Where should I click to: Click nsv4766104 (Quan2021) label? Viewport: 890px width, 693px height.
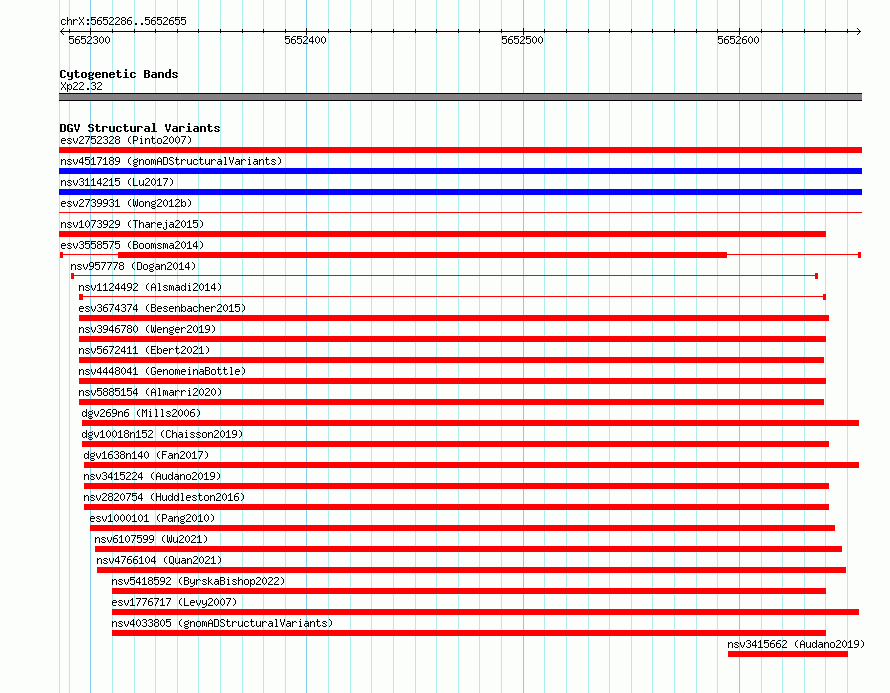tap(159, 560)
